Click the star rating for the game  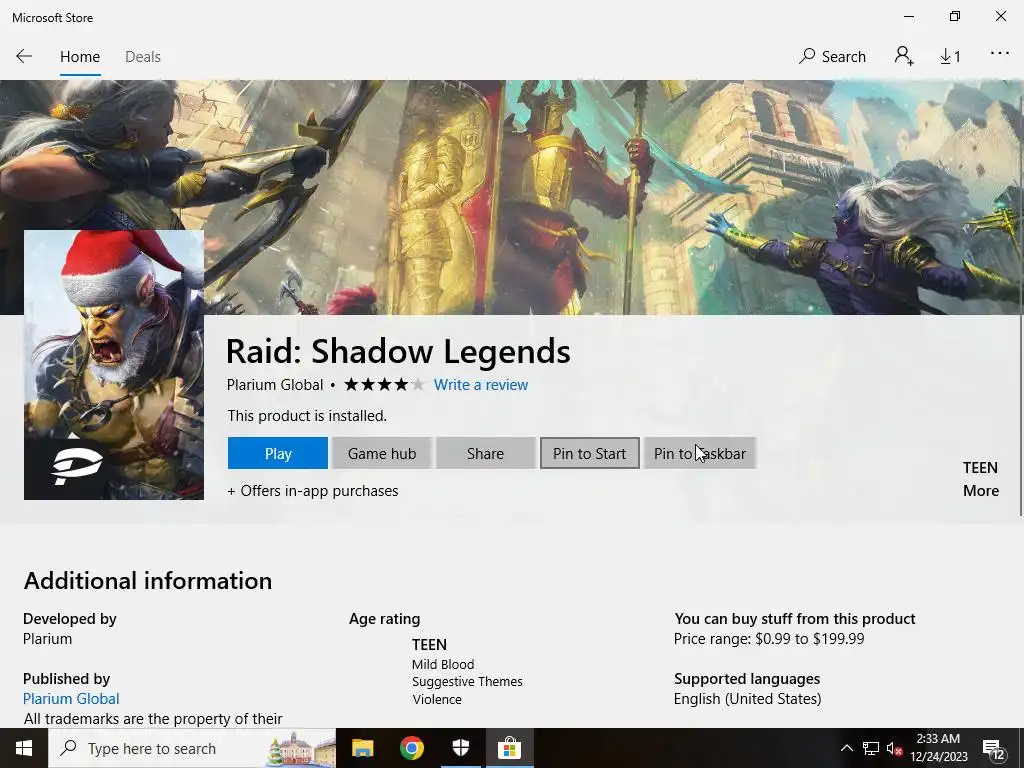pos(384,385)
